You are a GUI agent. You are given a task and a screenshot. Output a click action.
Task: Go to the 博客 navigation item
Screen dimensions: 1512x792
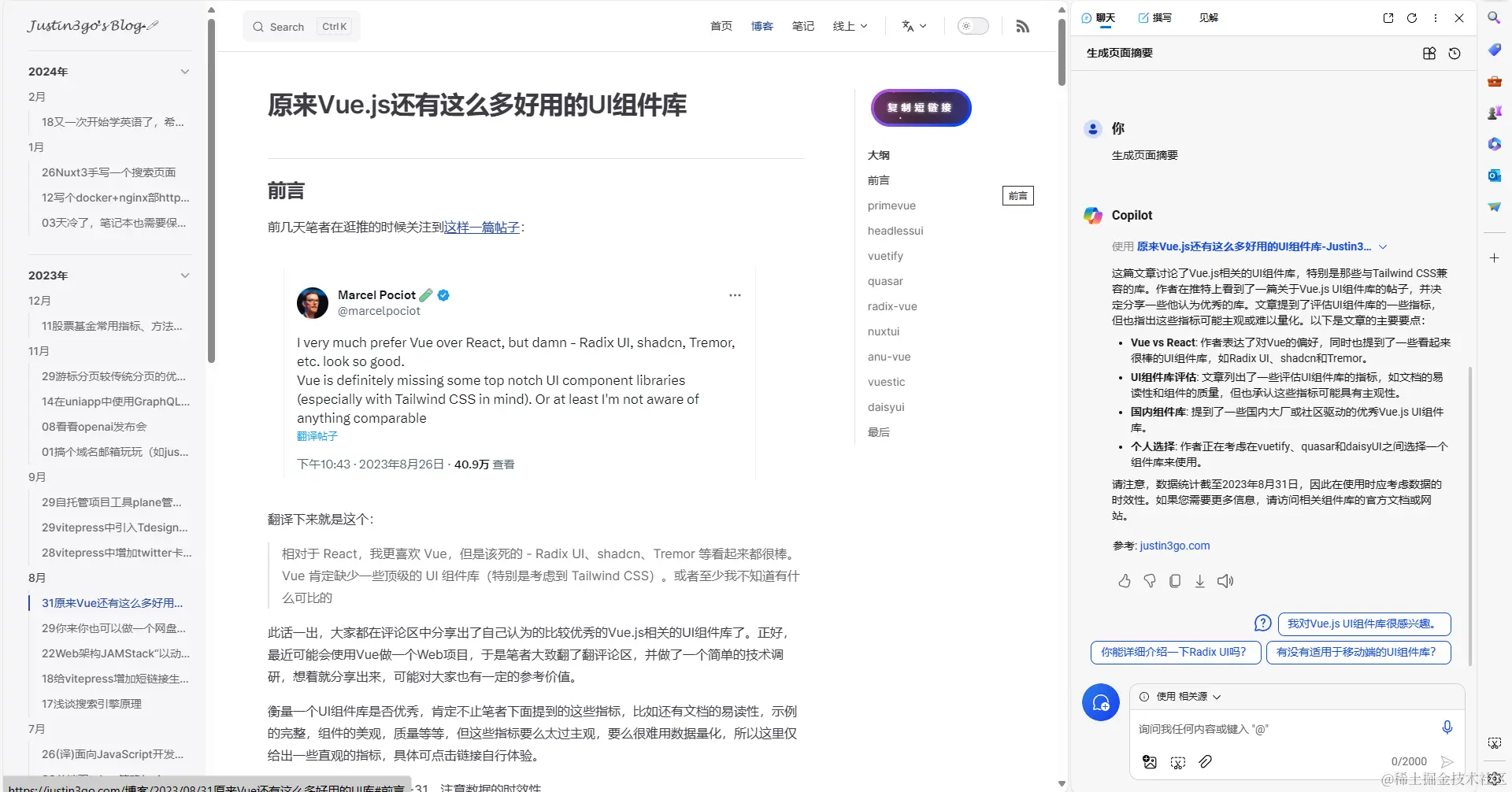pos(762,26)
